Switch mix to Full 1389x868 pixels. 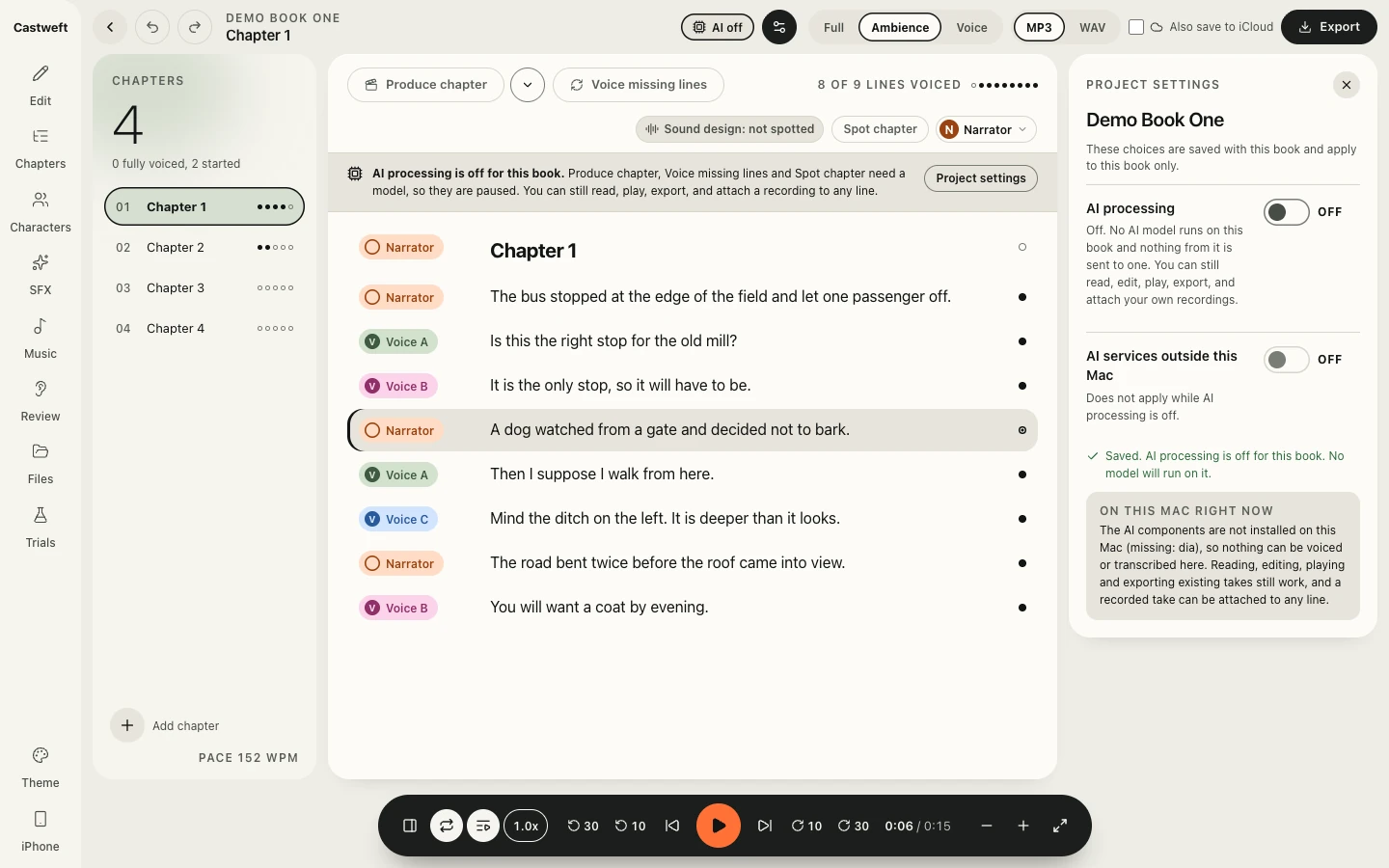[834, 27]
